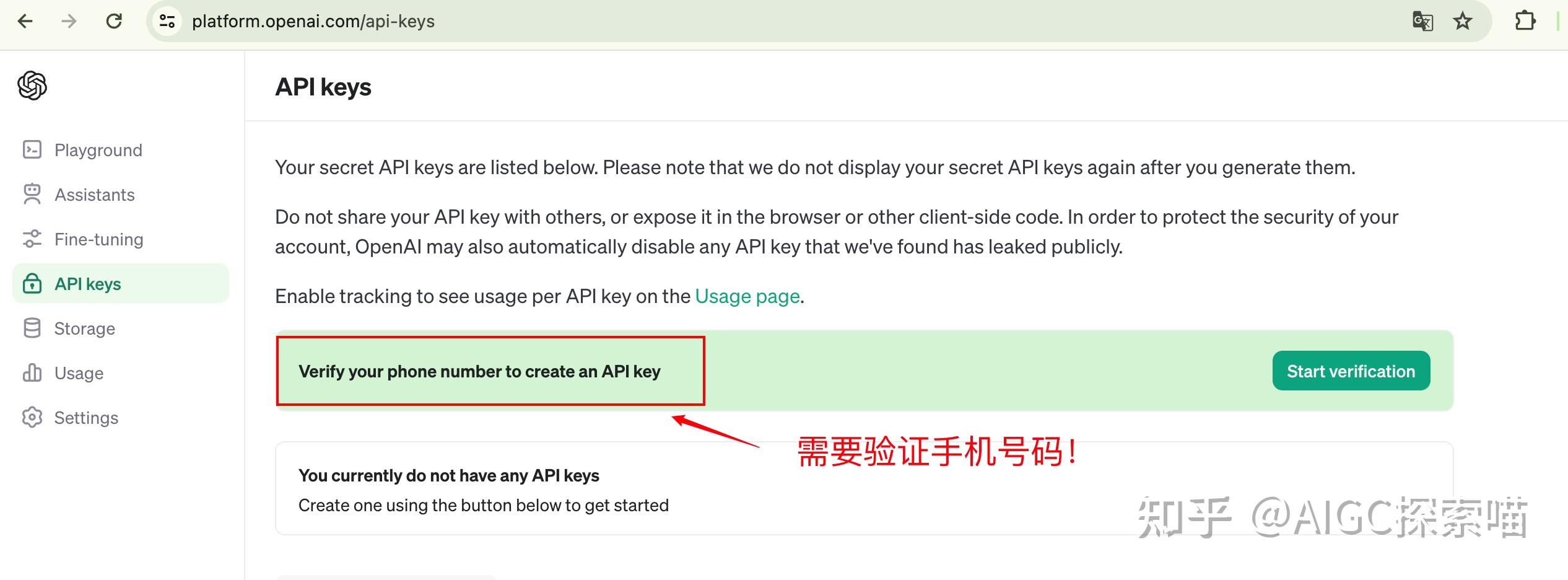The width and height of the screenshot is (1568, 580).
Task: Bookmark this page with the star icon
Action: (1463, 21)
